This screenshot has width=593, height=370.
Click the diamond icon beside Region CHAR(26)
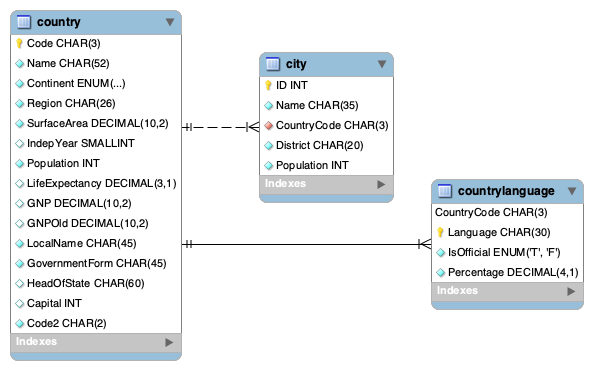point(20,104)
